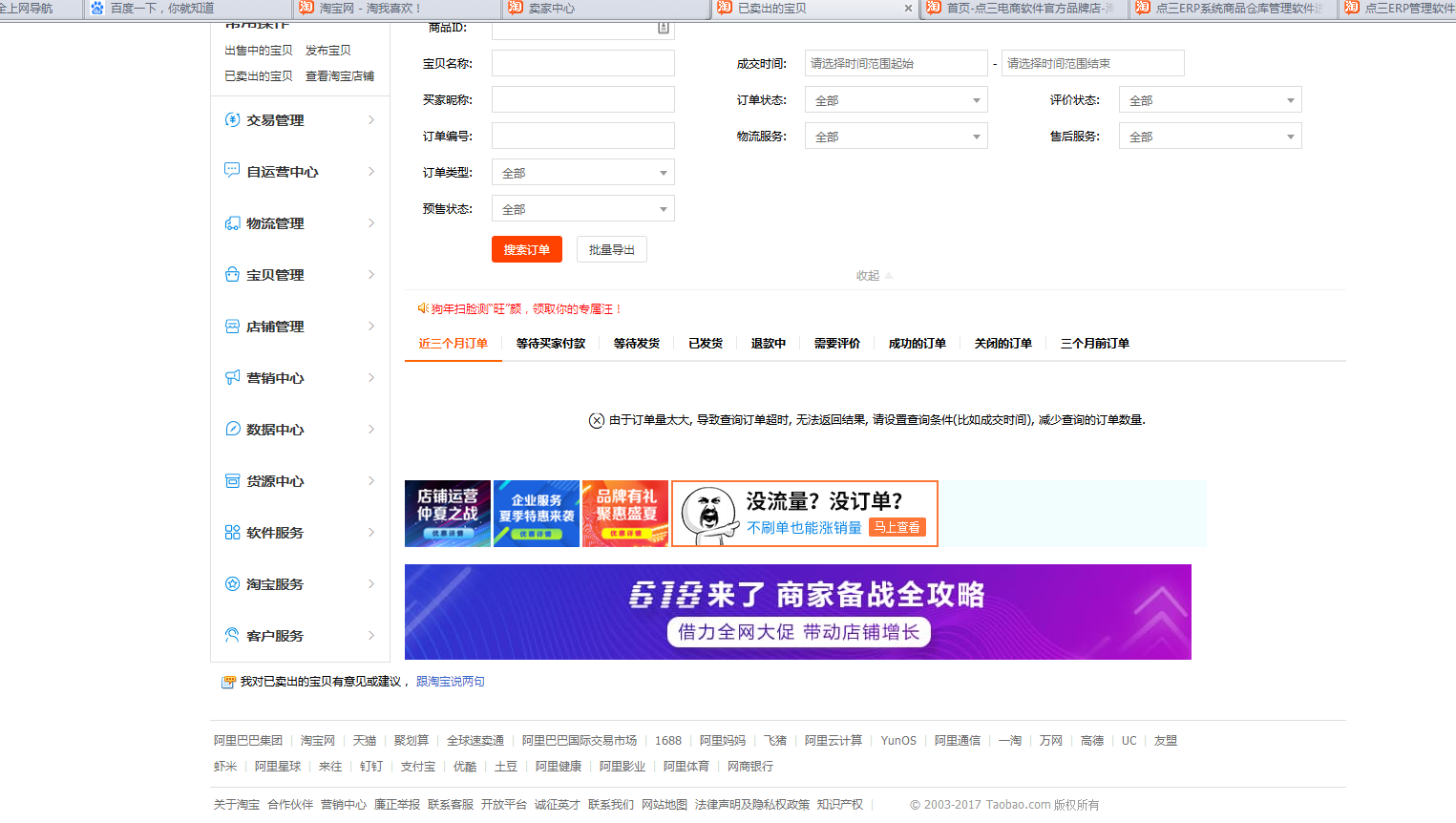The height and width of the screenshot is (823, 1456).
Task: Select the 近三个月订单 tab
Action: pos(454,344)
